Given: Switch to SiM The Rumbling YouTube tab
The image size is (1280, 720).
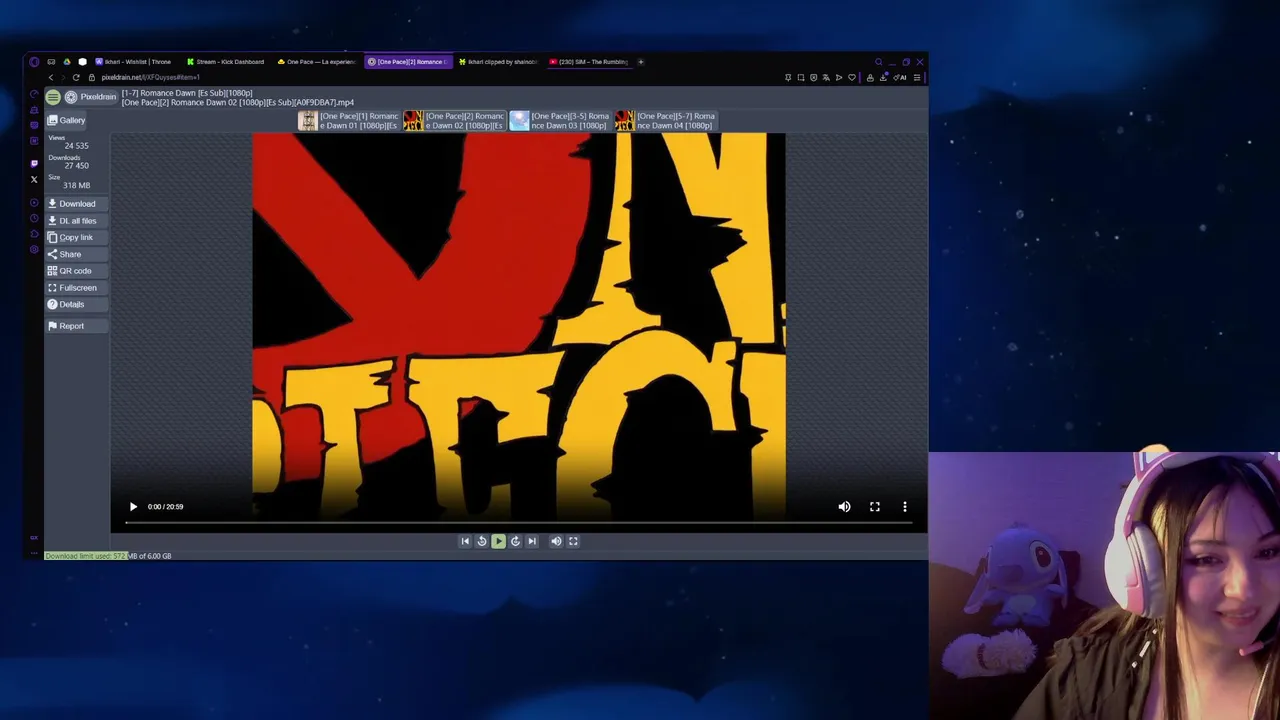Looking at the screenshot, I should 589,62.
